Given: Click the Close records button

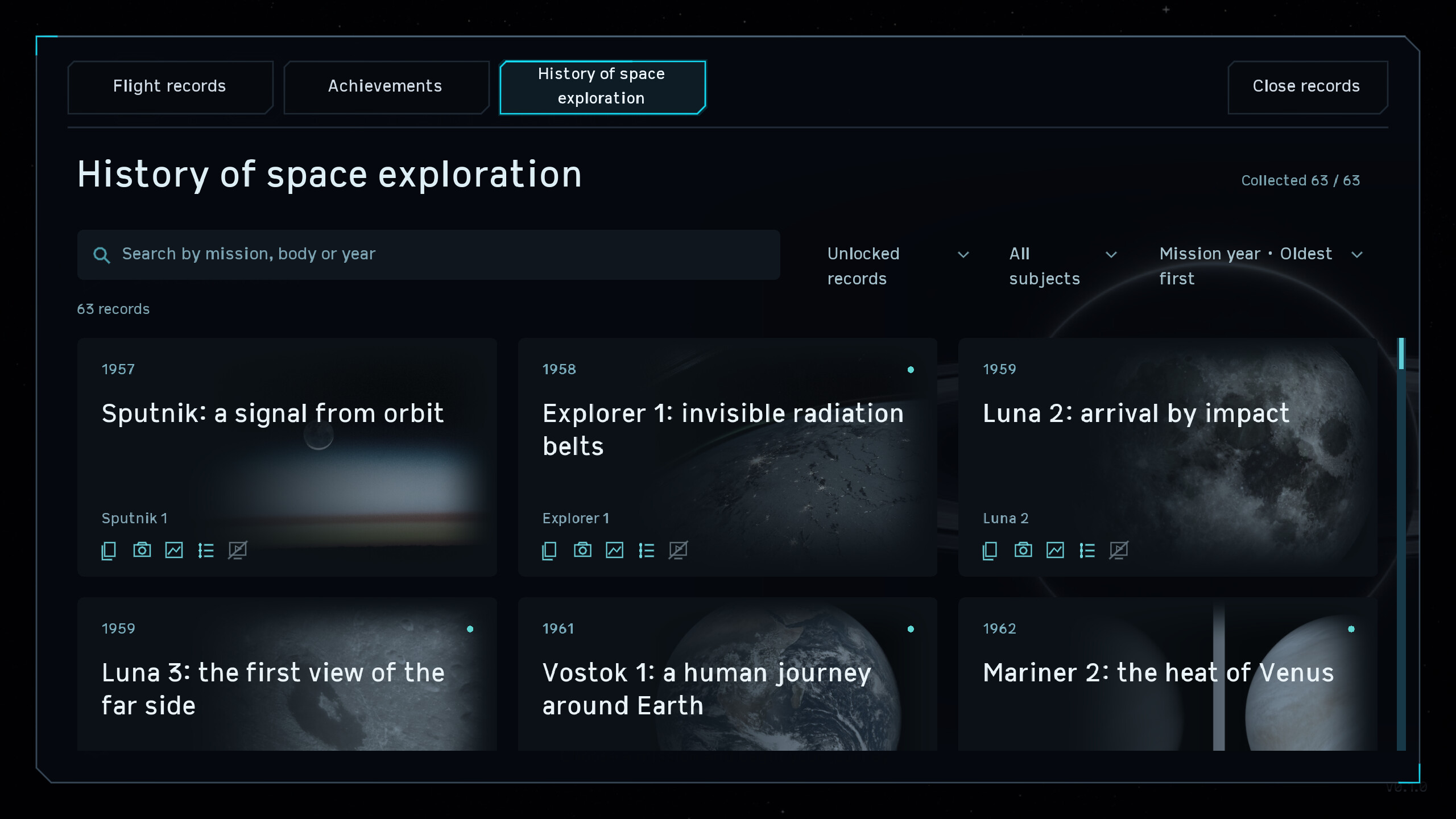Looking at the screenshot, I should click(1307, 86).
